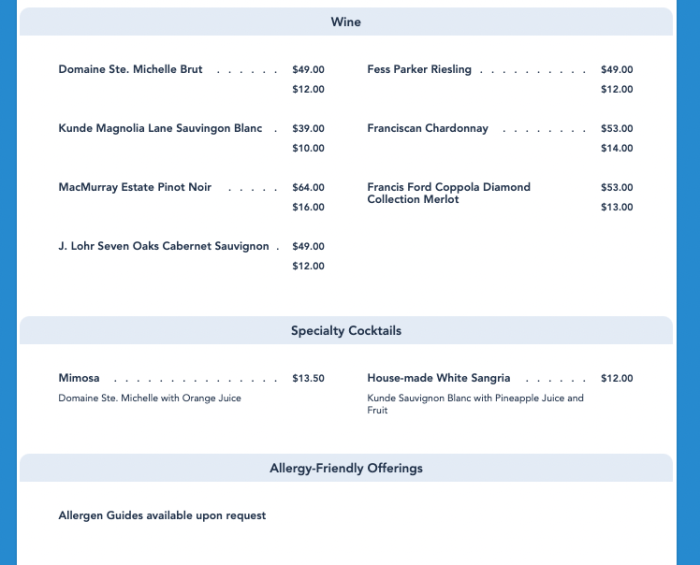Click the Specialty Cocktails section header

(x=346, y=331)
